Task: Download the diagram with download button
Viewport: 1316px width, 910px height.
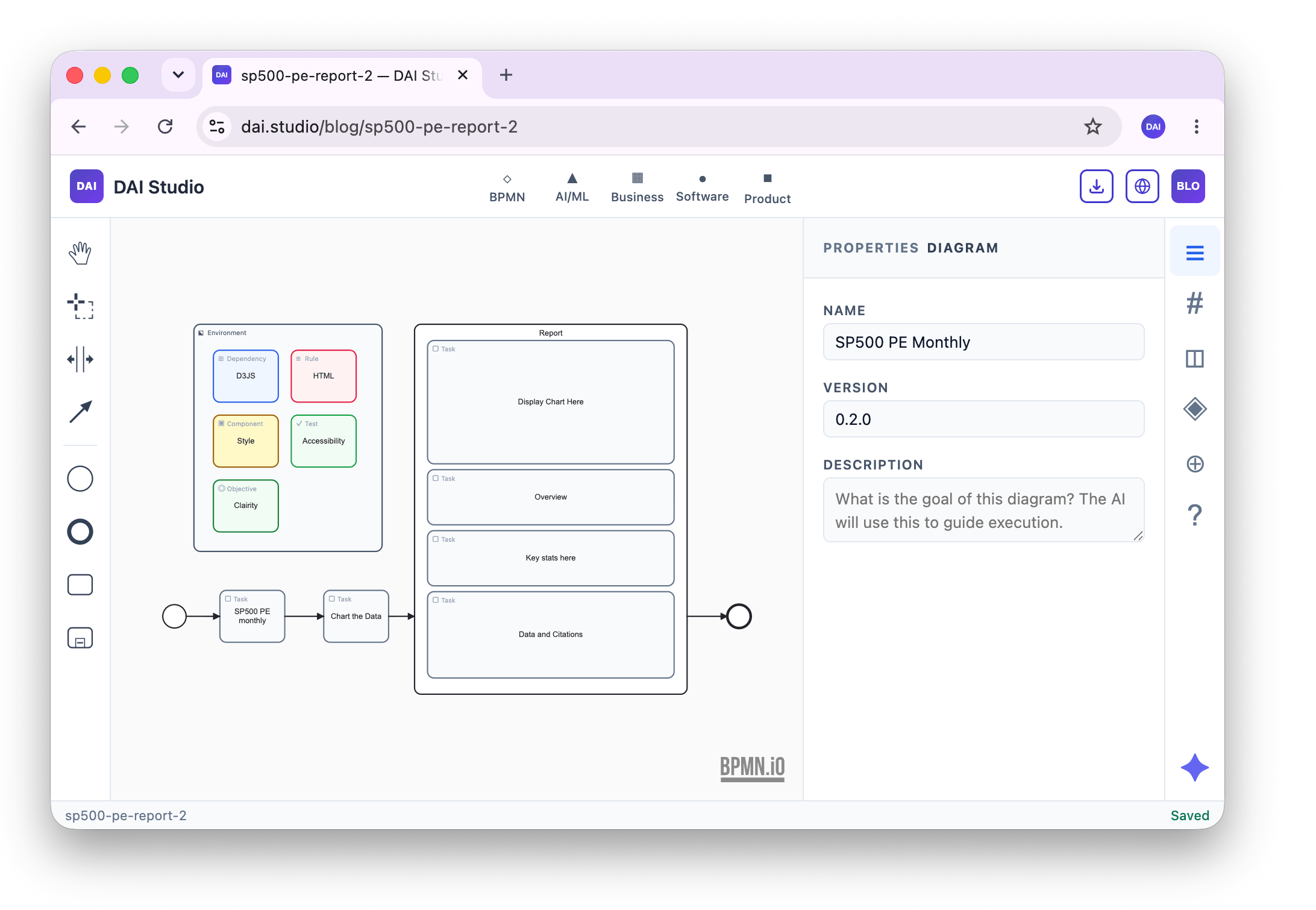Action: tap(1096, 186)
